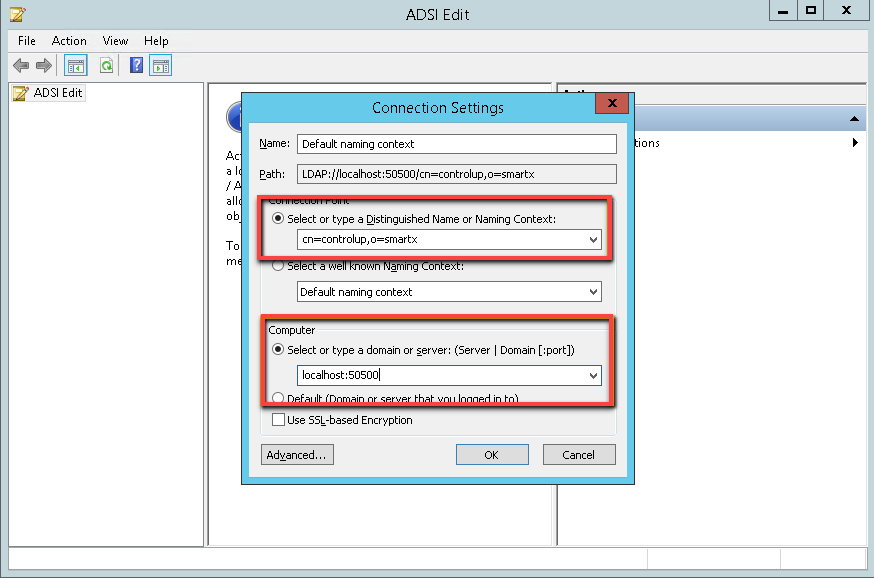The width and height of the screenshot is (874, 578).
Task: Open the Help menu
Action: pyautogui.click(x=156, y=41)
